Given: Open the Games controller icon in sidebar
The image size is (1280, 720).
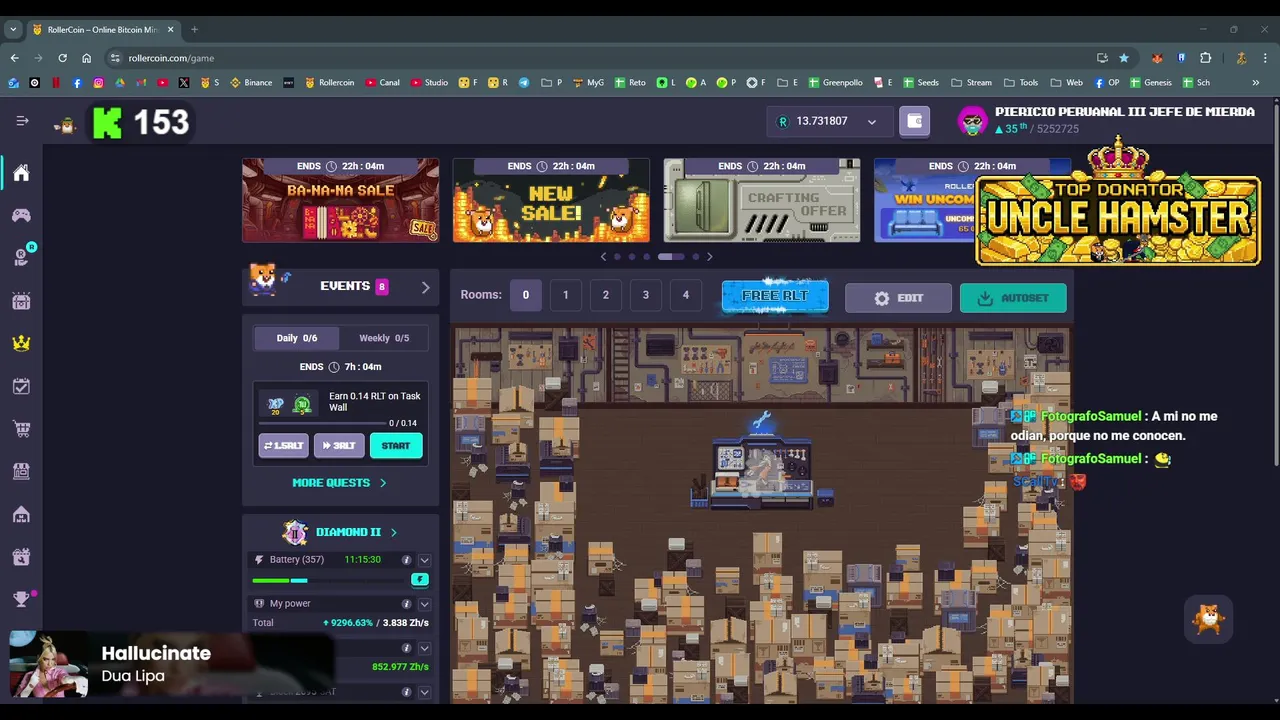Looking at the screenshot, I should coord(21,215).
